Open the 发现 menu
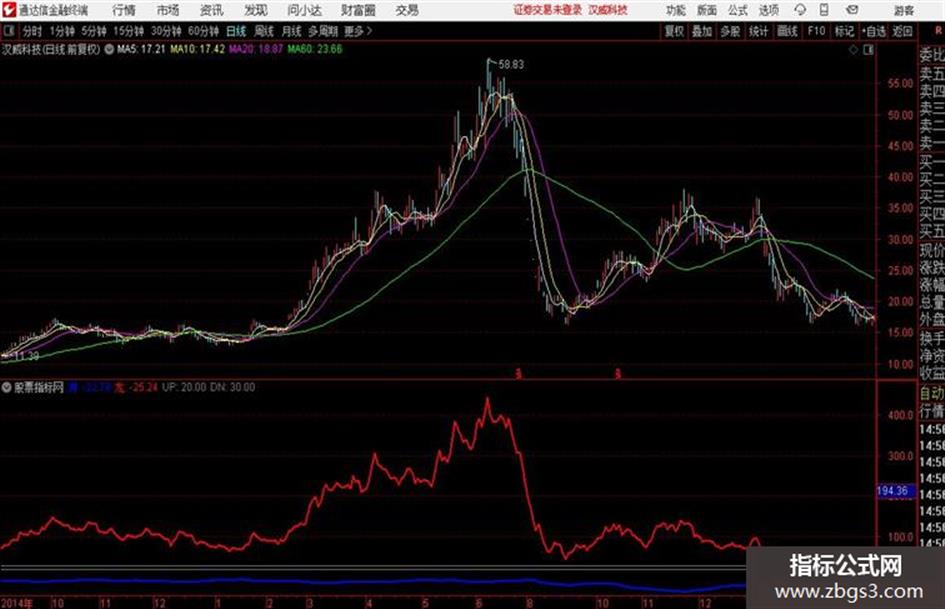 256,10
